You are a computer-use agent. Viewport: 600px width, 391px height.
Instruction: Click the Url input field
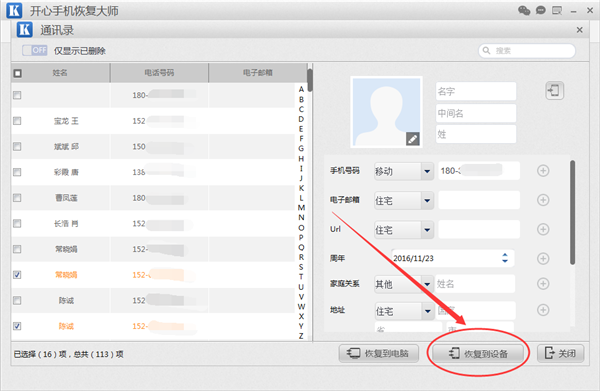point(479,230)
